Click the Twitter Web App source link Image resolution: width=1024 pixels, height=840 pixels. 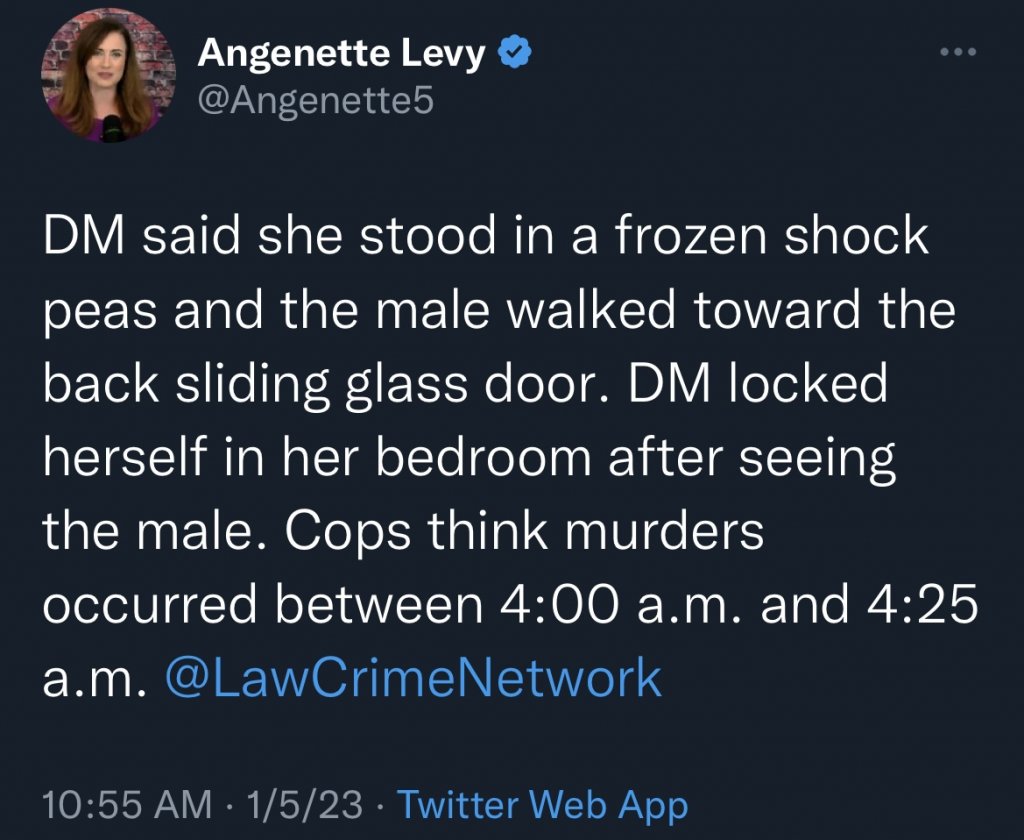pyautogui.click(x=543, y=804)
